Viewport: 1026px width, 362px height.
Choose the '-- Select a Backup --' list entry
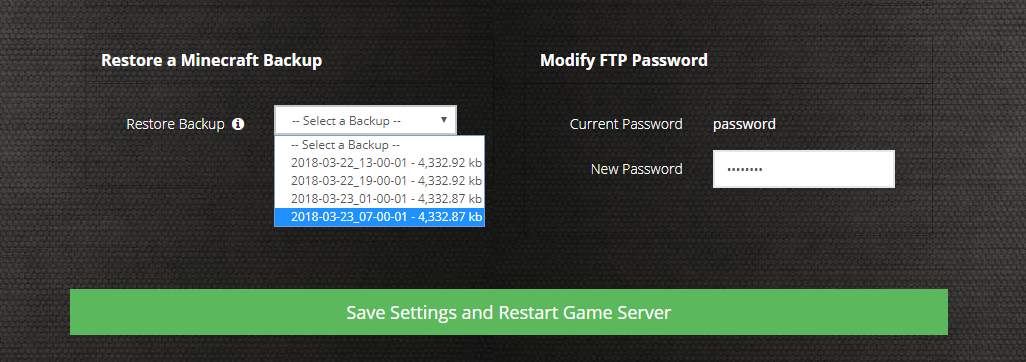pos(380,145)
